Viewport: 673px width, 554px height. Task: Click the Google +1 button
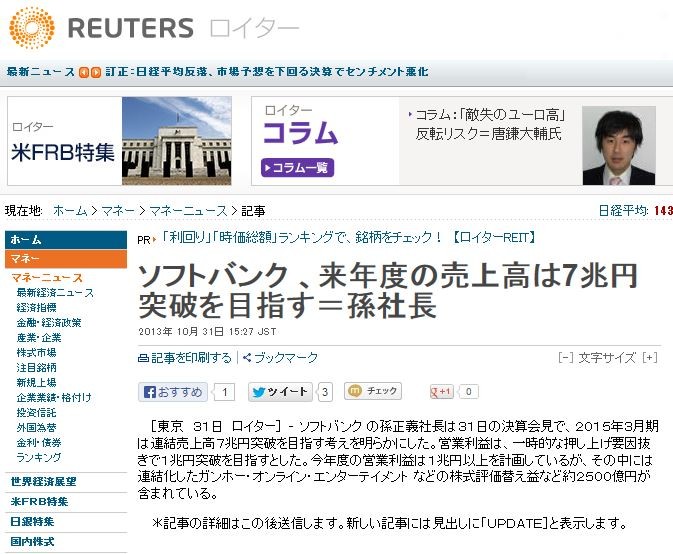pyautogui.click(x=442, y=391)
